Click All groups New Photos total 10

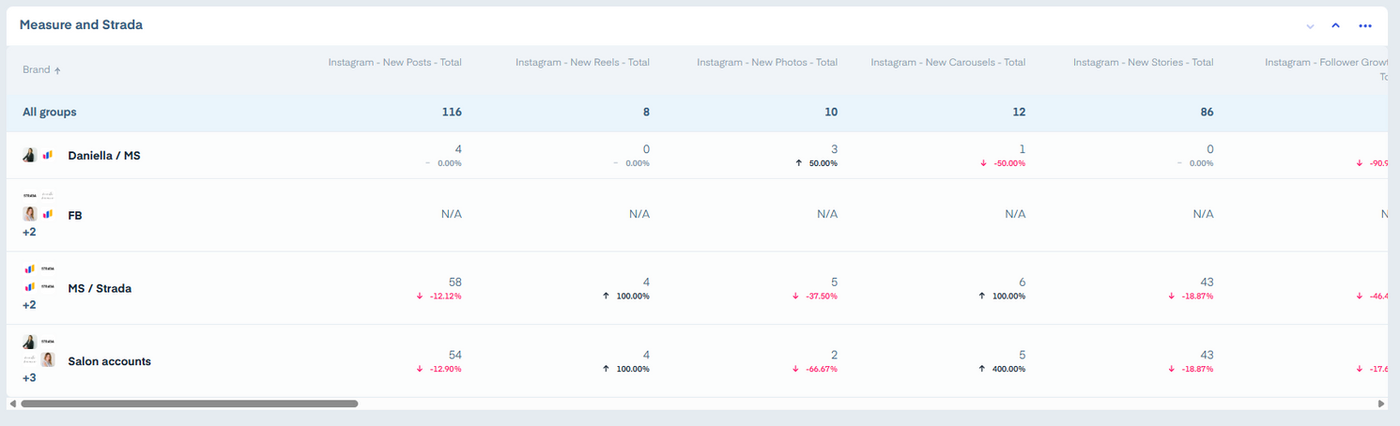(x=831, y=112)
